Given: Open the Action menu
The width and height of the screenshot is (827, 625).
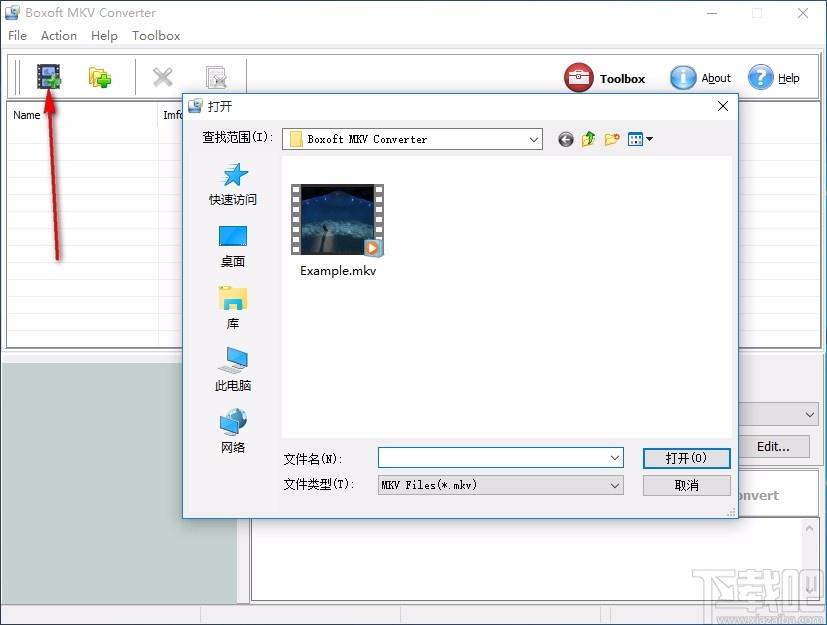Looking at the screenshot, I should [x=59, y=35].
